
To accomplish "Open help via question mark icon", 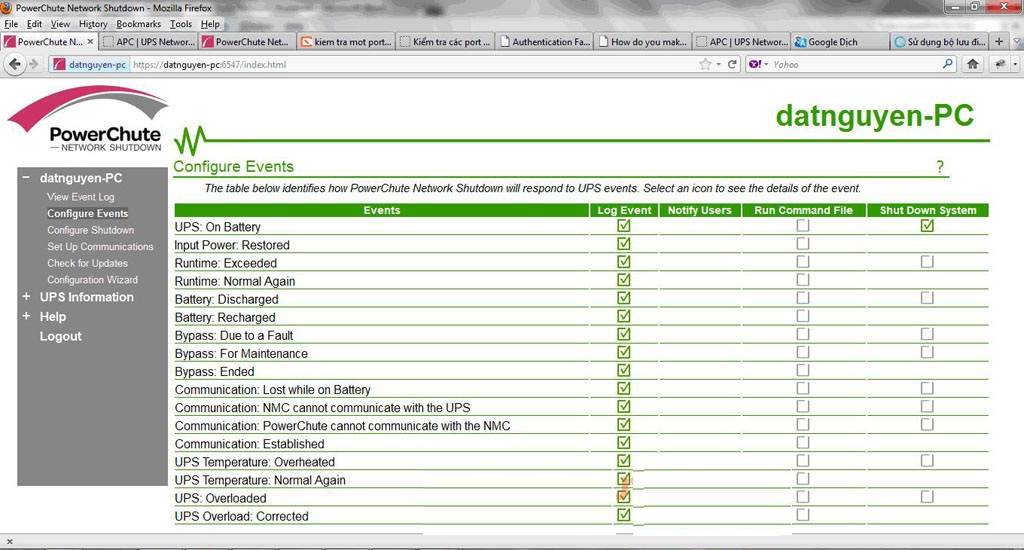I will [x=940, y=167].
